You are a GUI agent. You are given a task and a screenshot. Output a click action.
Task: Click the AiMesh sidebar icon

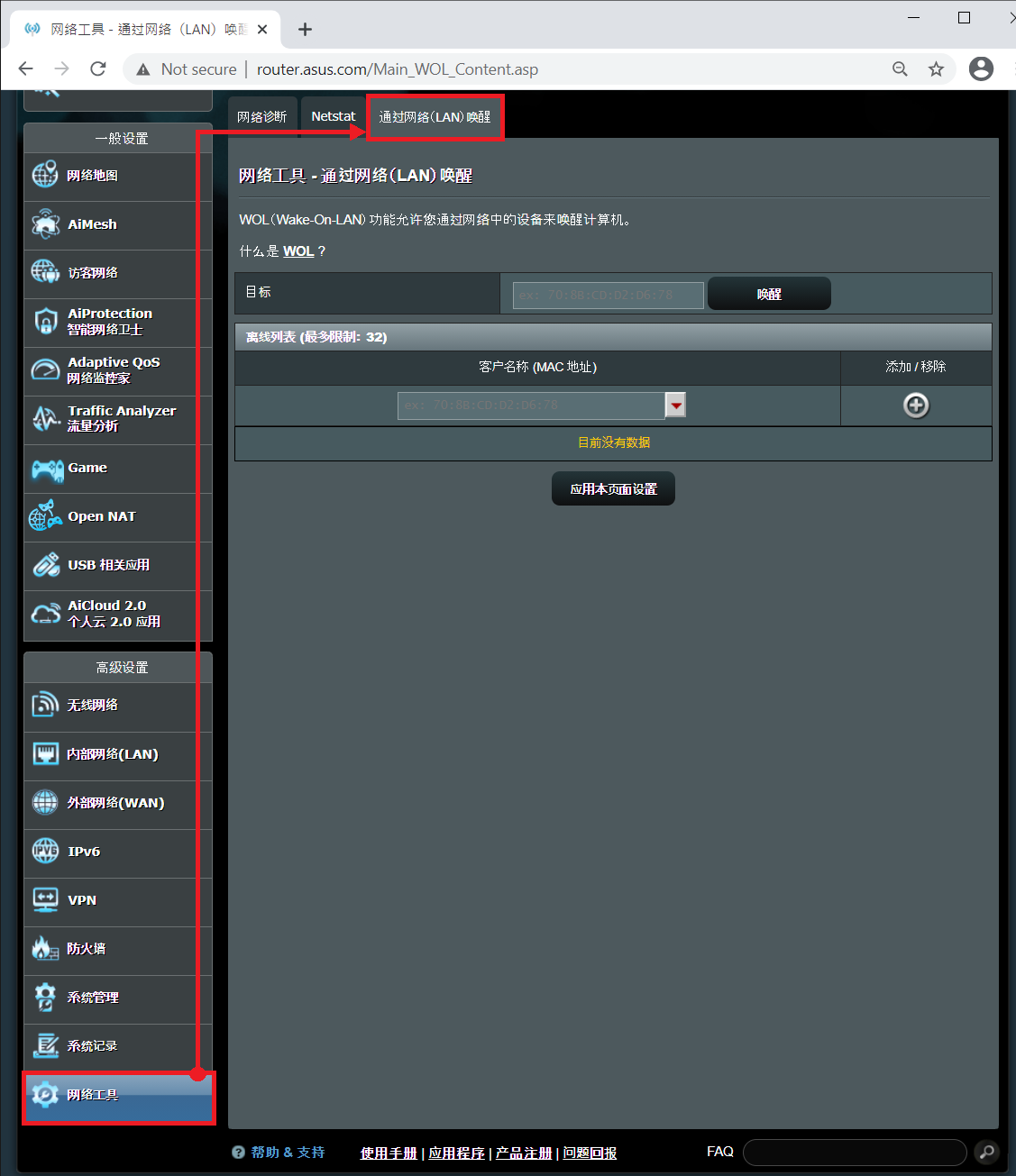(45, 223)
